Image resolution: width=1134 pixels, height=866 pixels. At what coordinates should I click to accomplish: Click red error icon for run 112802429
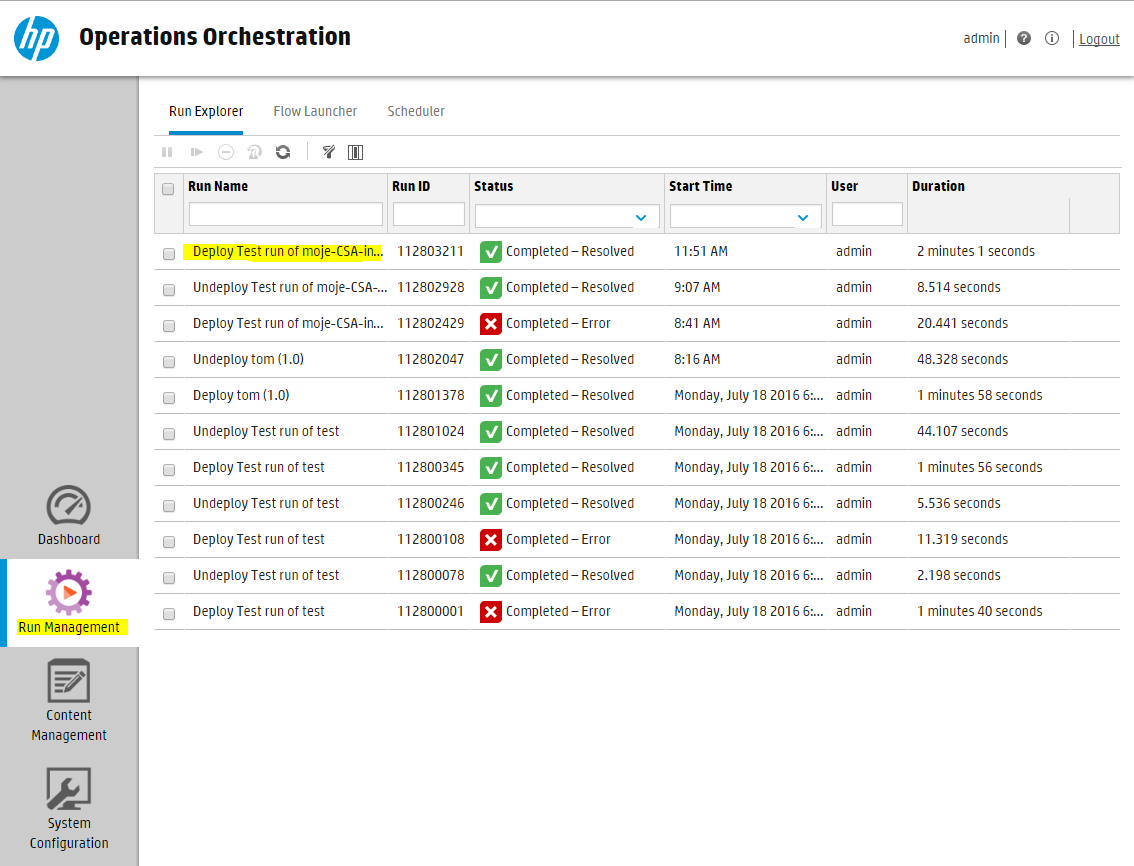[x=491, y=323]
